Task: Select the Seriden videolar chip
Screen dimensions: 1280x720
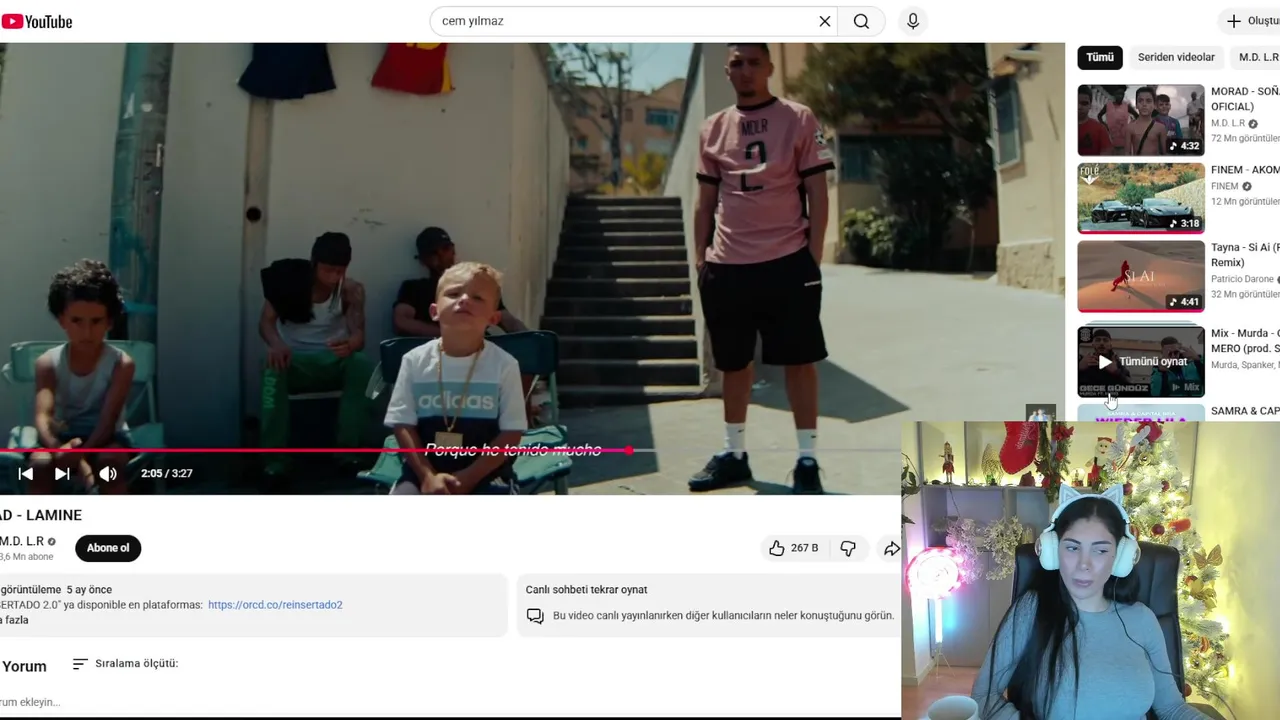Action: 1176,57
